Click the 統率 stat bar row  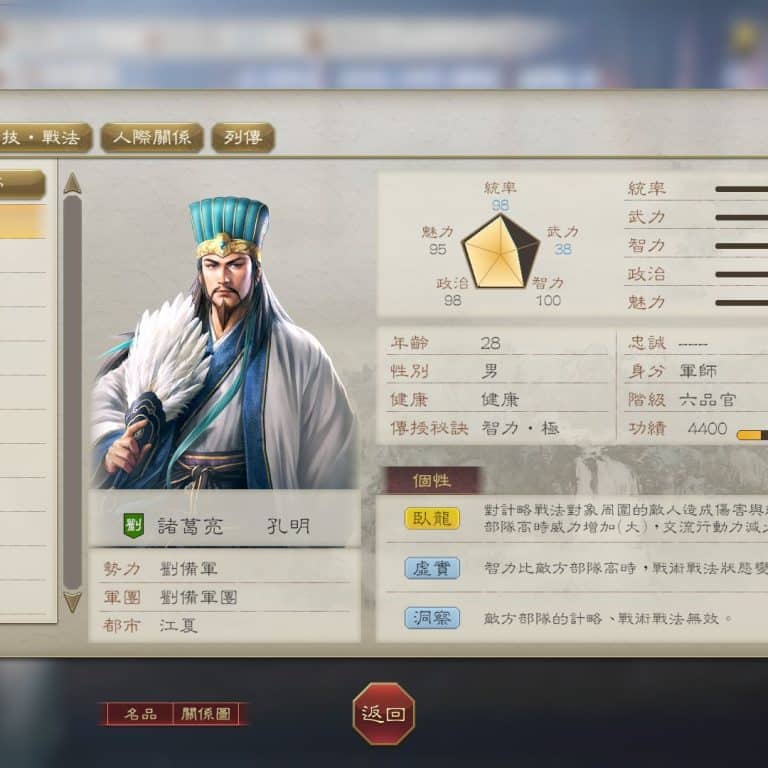696,189
